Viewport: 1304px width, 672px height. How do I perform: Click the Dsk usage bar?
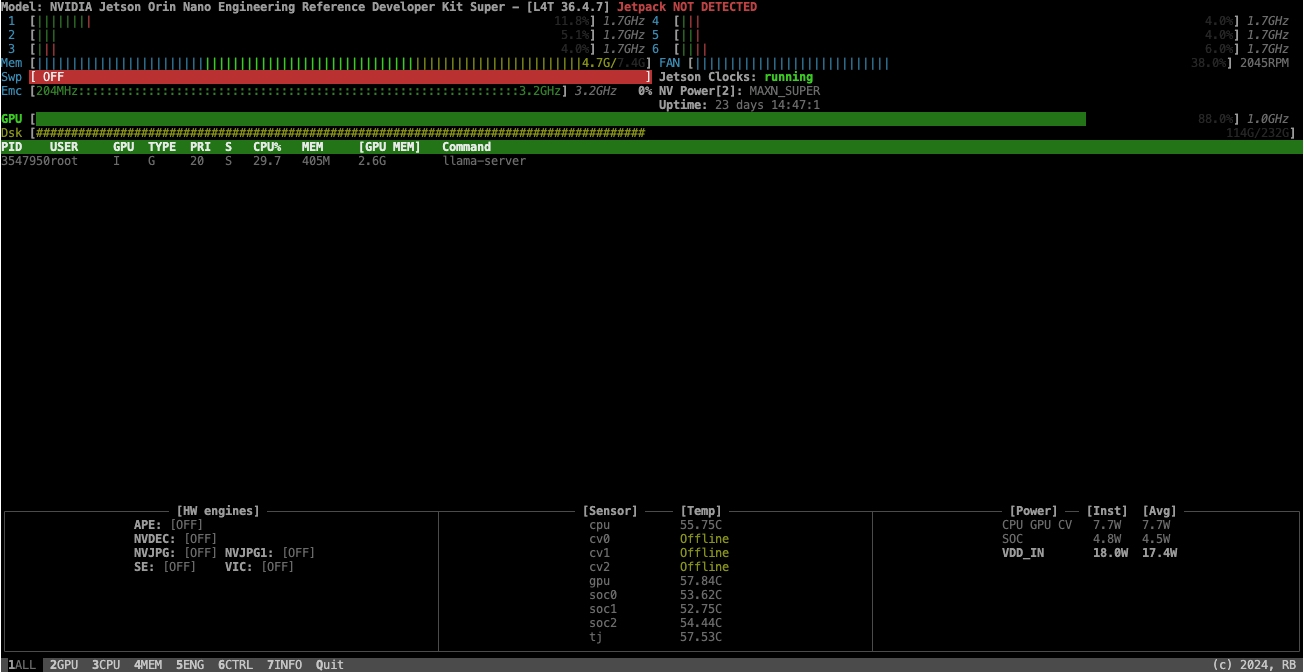(x=340, y=133)
